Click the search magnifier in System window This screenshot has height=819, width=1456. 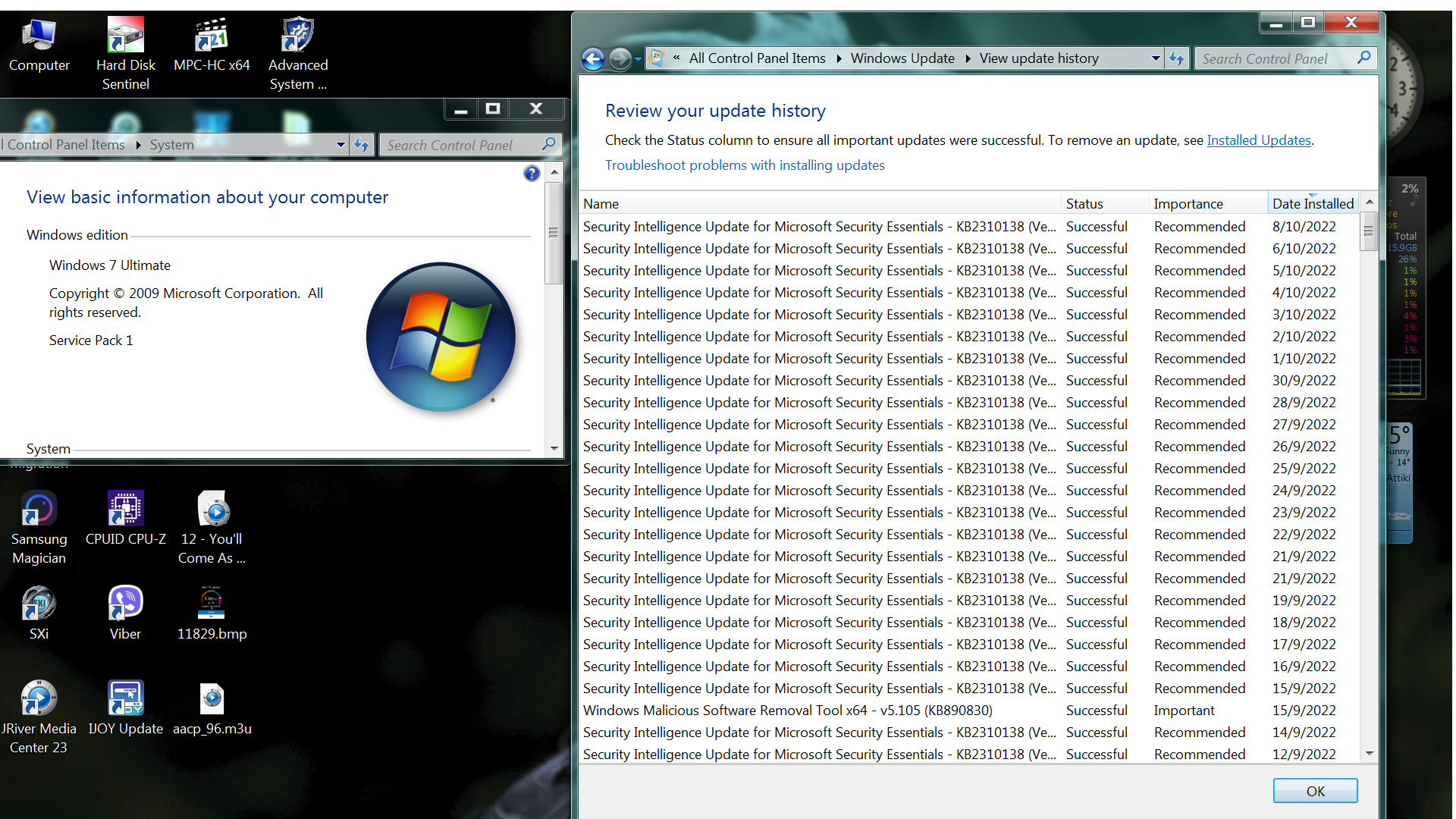[549, 144]
